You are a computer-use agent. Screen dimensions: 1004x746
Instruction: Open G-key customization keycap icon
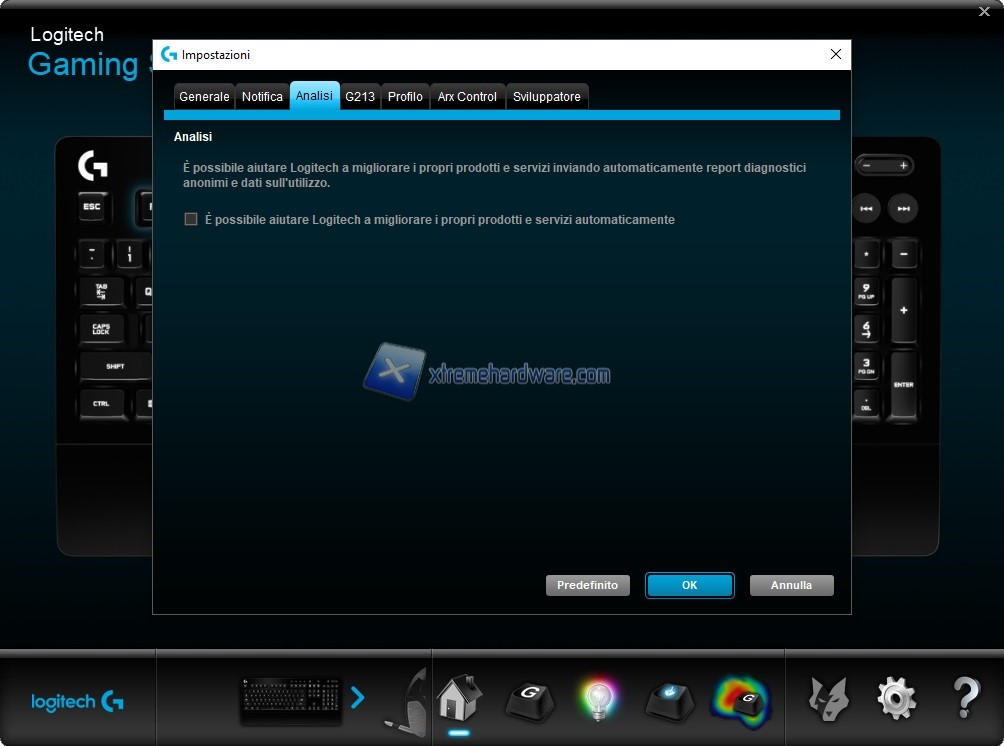click(529, 698)
